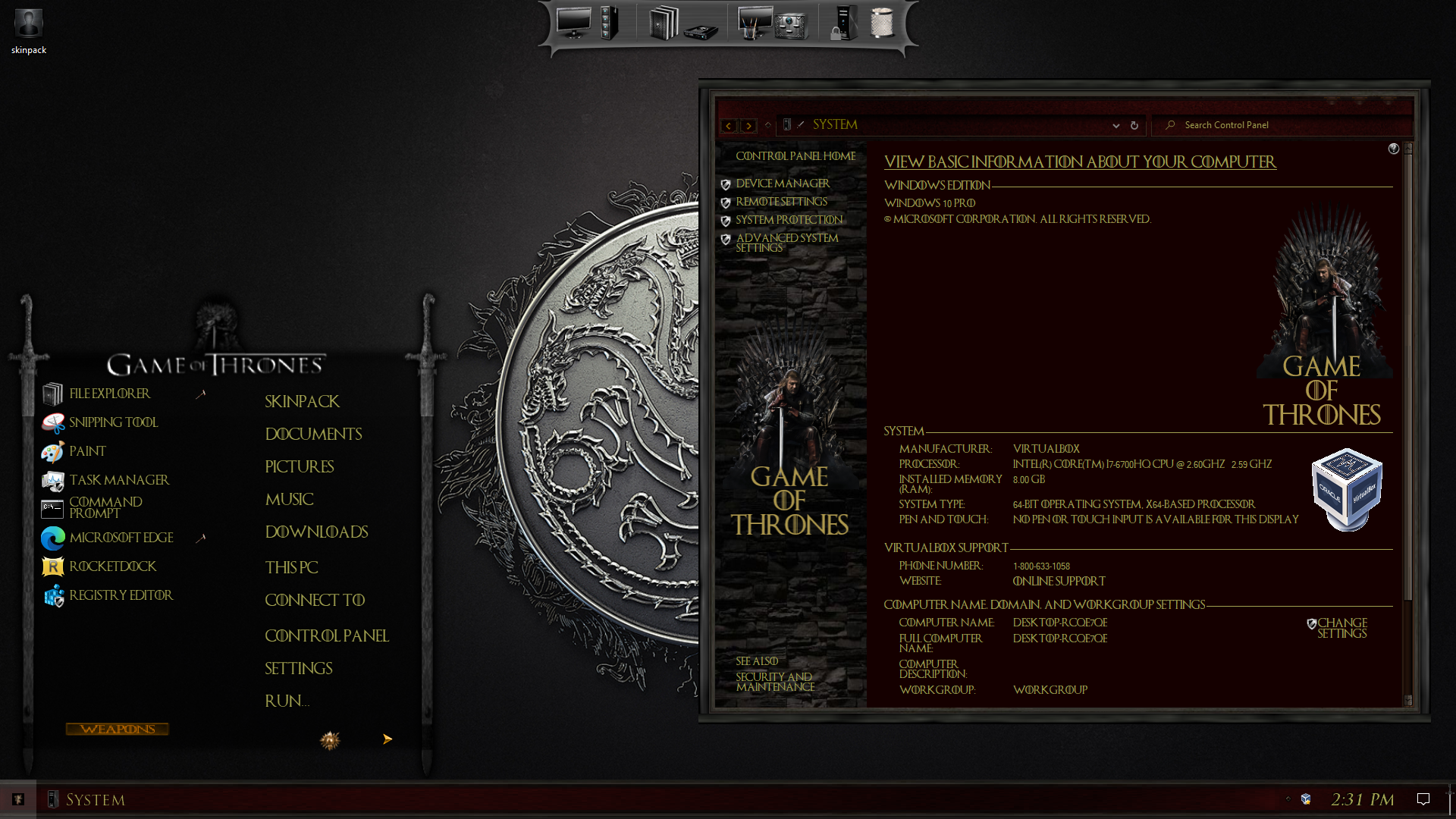This screenshot has height=819, width=1456.
Task: Expand the Microsoft Edge jump list arrow
Action: tap(201, 538)
